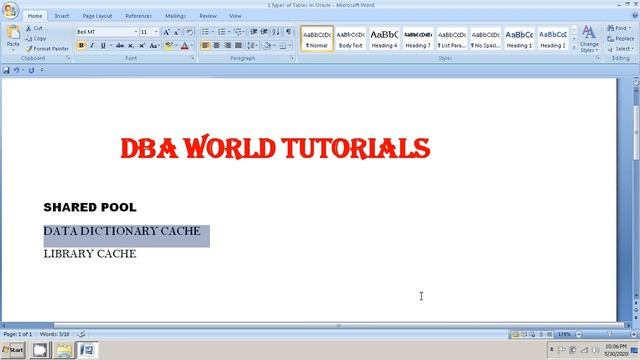Image resolution: width=640 pixels, height=360 pixels.
Task: Open Line Spacing dropdown
Action: coord(252,46)
